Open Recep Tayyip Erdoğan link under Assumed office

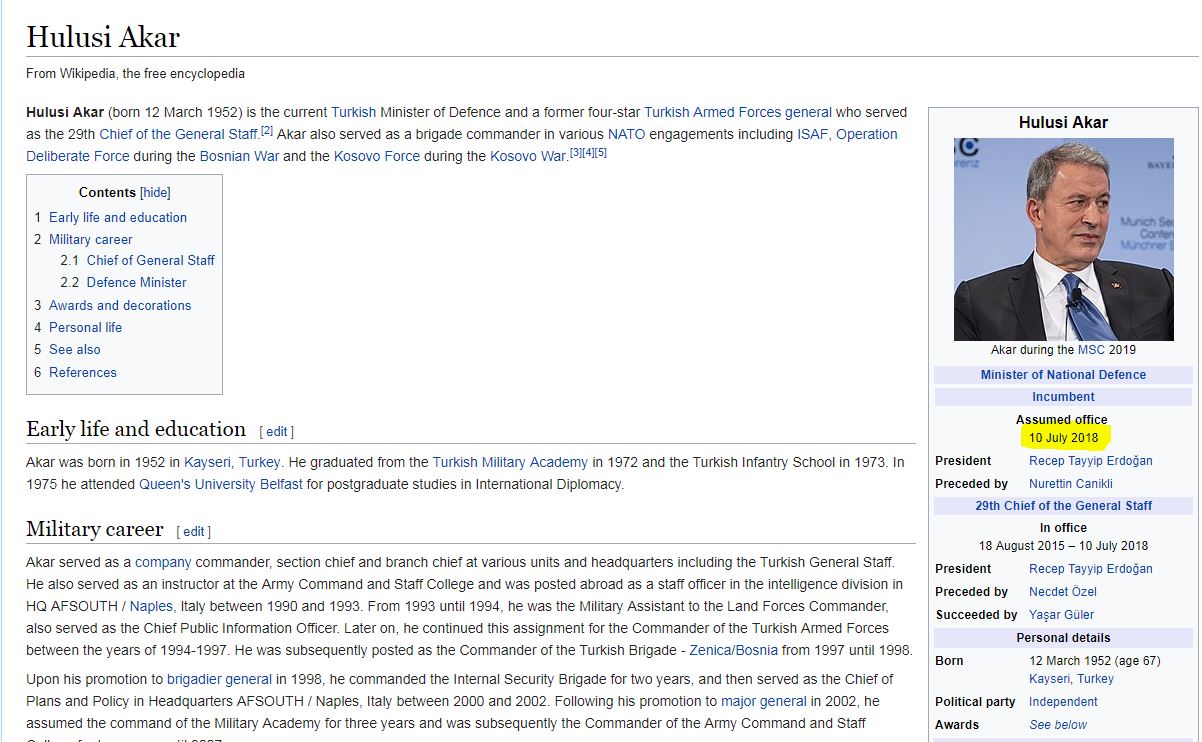(1091, 461)
